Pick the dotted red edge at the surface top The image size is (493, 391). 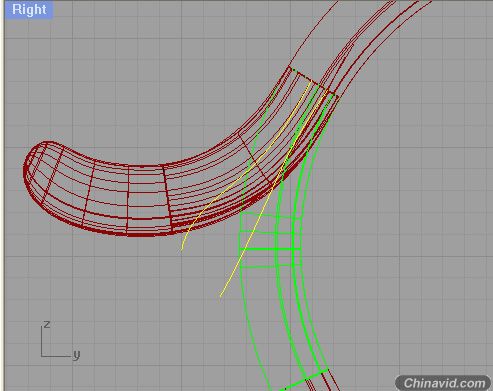click(313, 81)
